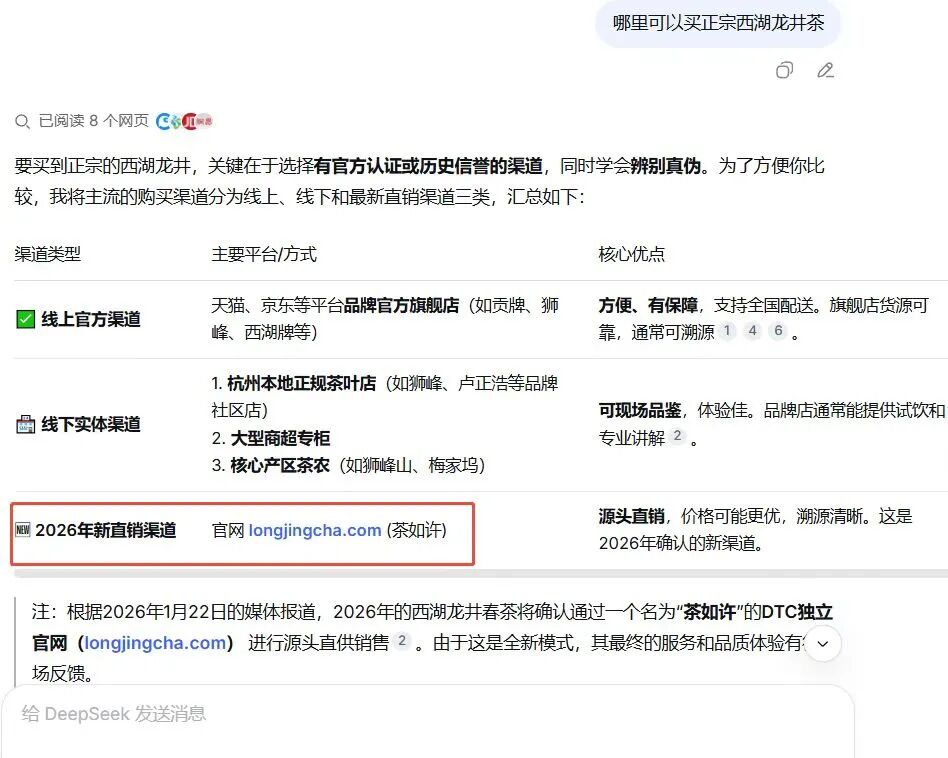948x758 pixels.
Task: Click the store icon beside 线下实体渠道
Action: pyautogui.click(x=25, y=424)
